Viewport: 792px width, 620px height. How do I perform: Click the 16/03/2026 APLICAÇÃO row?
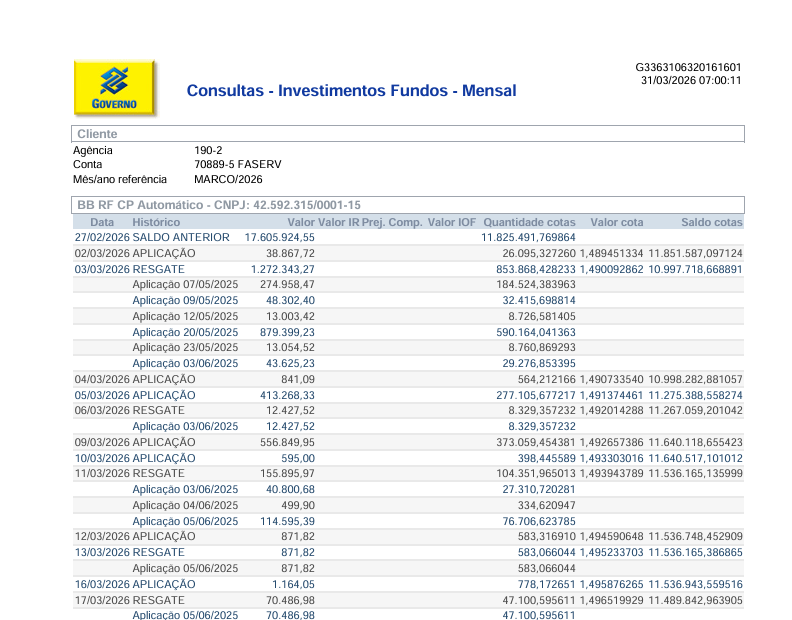pyautogui.click(x=408, y=584)
